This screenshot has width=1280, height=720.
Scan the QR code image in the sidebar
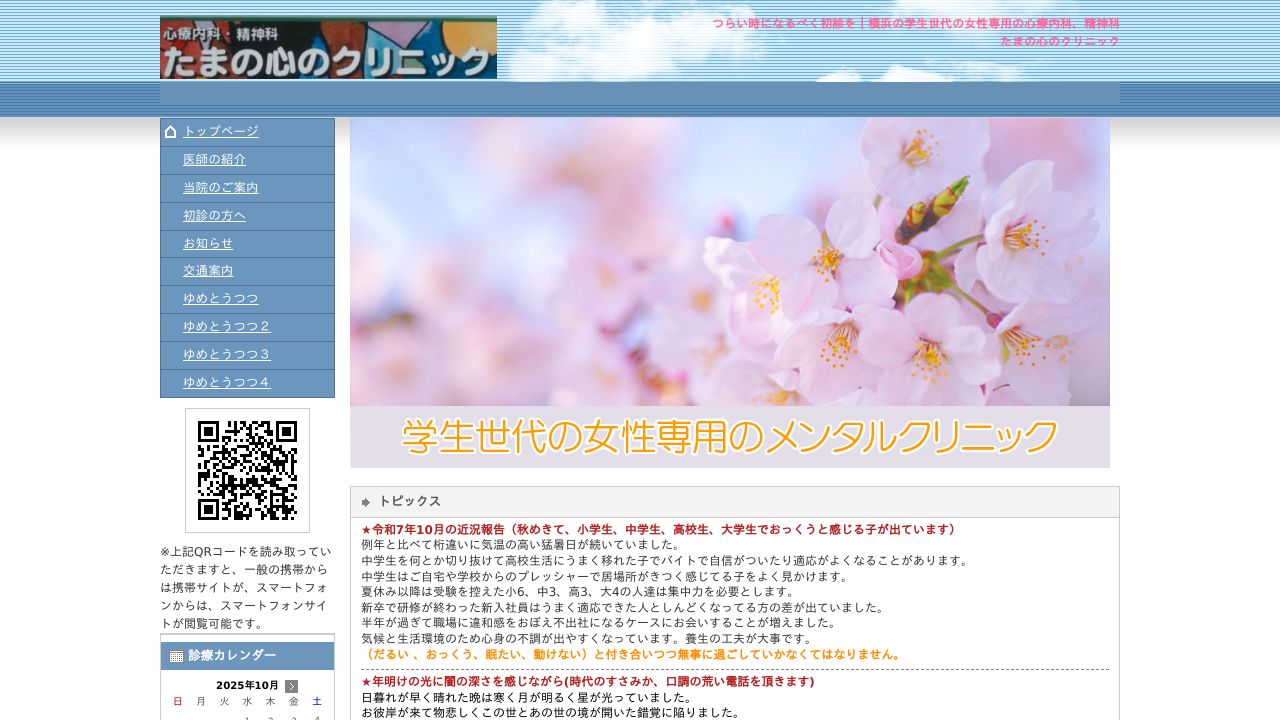tap(246, 470)
